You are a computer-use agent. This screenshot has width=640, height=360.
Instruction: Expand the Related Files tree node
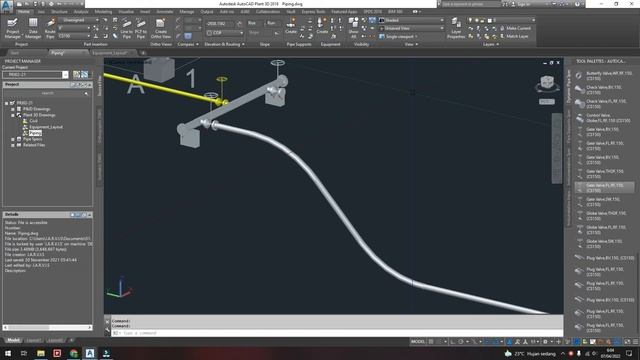pos(13,145)
